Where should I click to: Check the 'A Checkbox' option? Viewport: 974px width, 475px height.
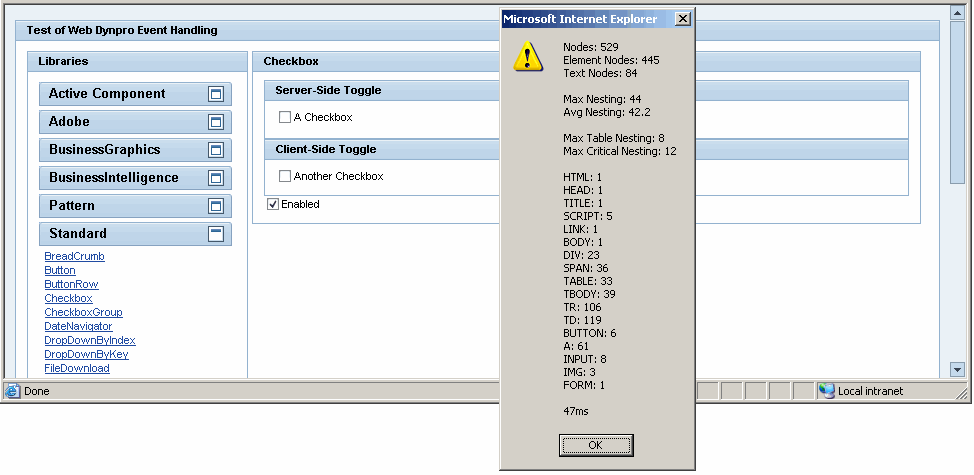click(x=284, y=117)
